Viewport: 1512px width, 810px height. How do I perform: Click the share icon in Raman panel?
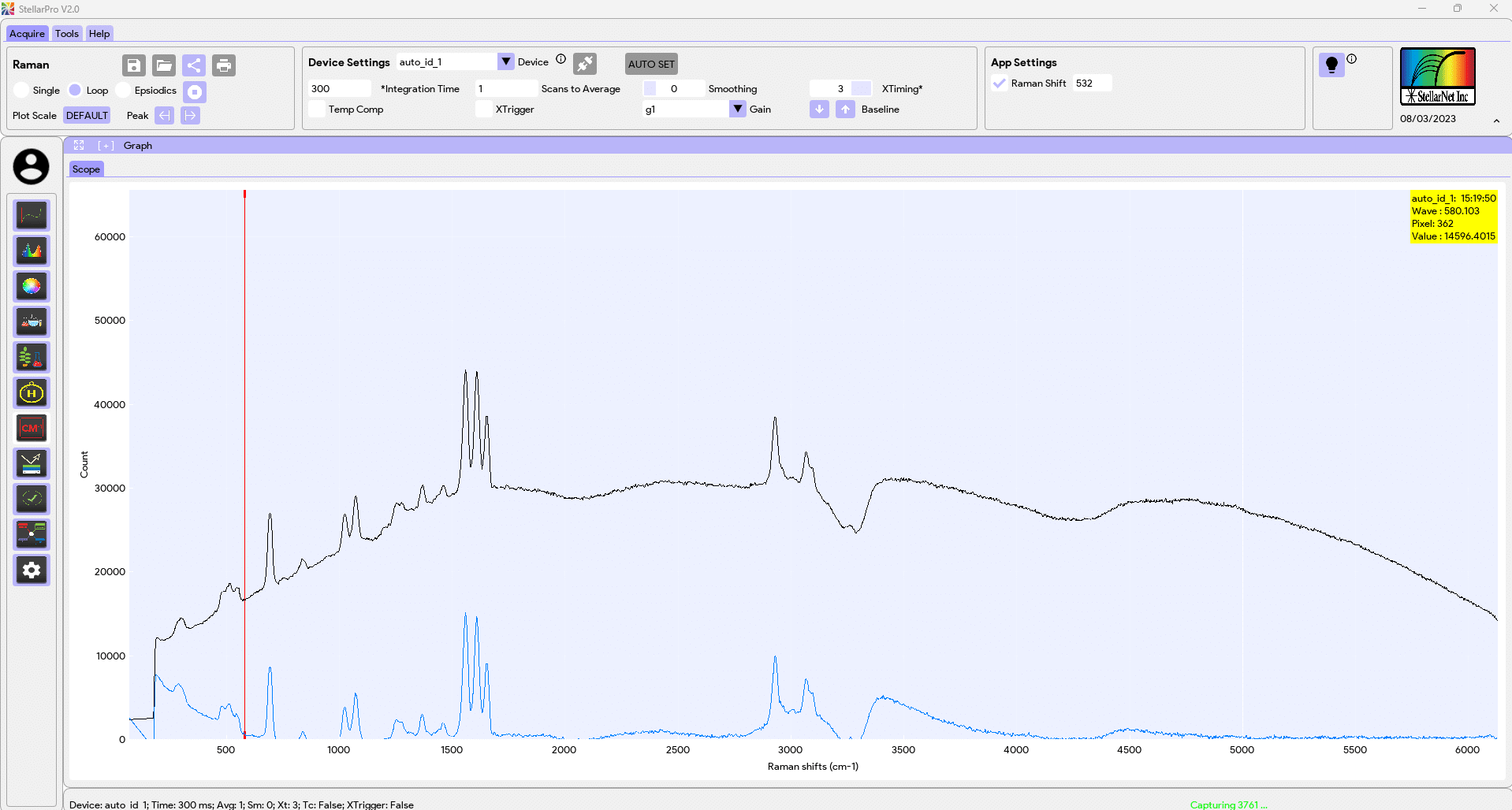[x=194, y=65]
